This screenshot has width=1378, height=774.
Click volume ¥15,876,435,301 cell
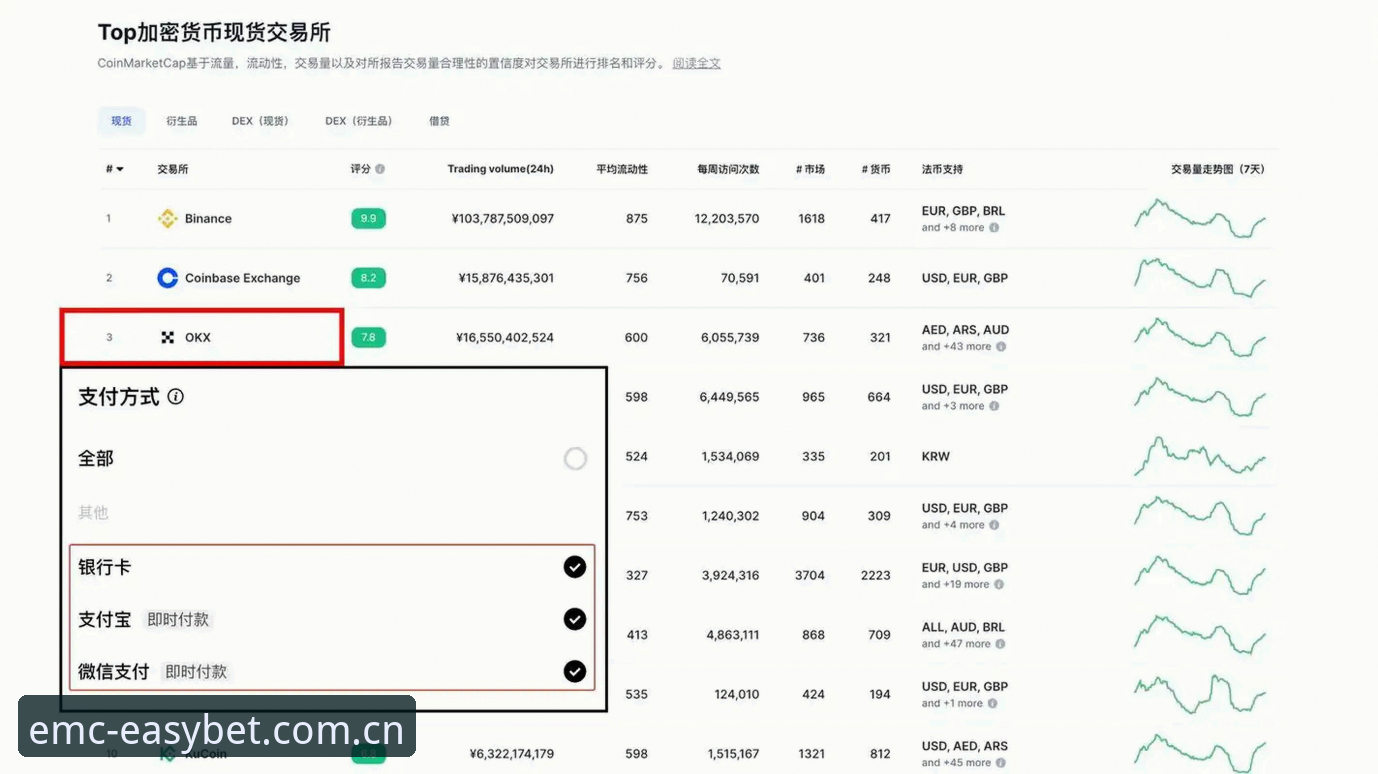pyautogui.click(x=506, y=278)
